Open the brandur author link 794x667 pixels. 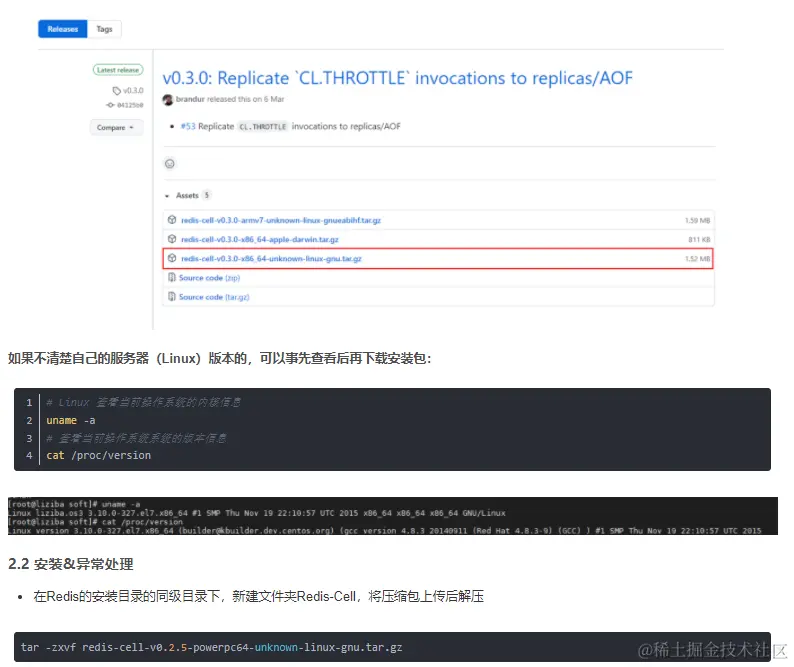click(x=190, y=99)
